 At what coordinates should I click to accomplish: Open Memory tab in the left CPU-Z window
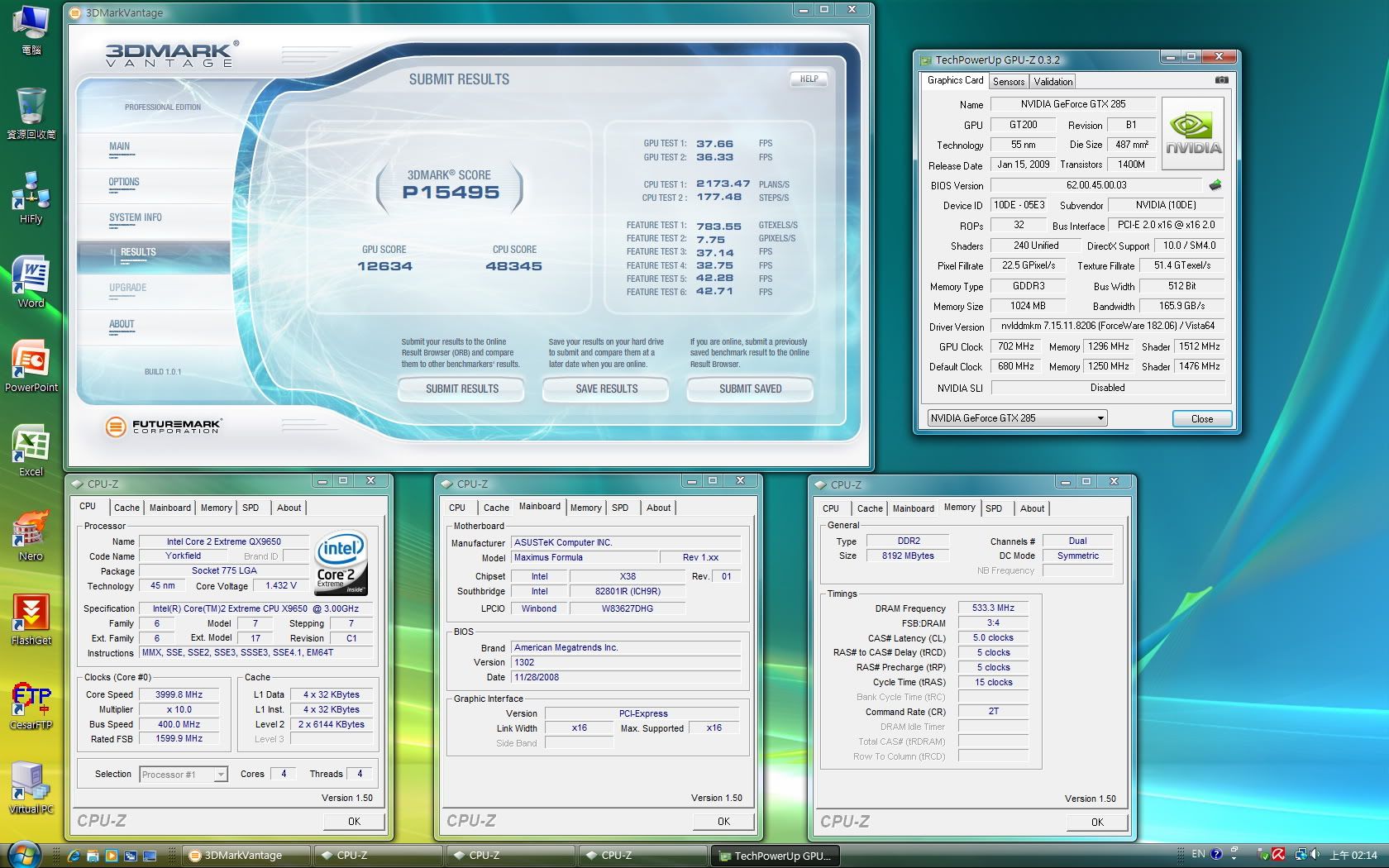click(x=216, y=508)
